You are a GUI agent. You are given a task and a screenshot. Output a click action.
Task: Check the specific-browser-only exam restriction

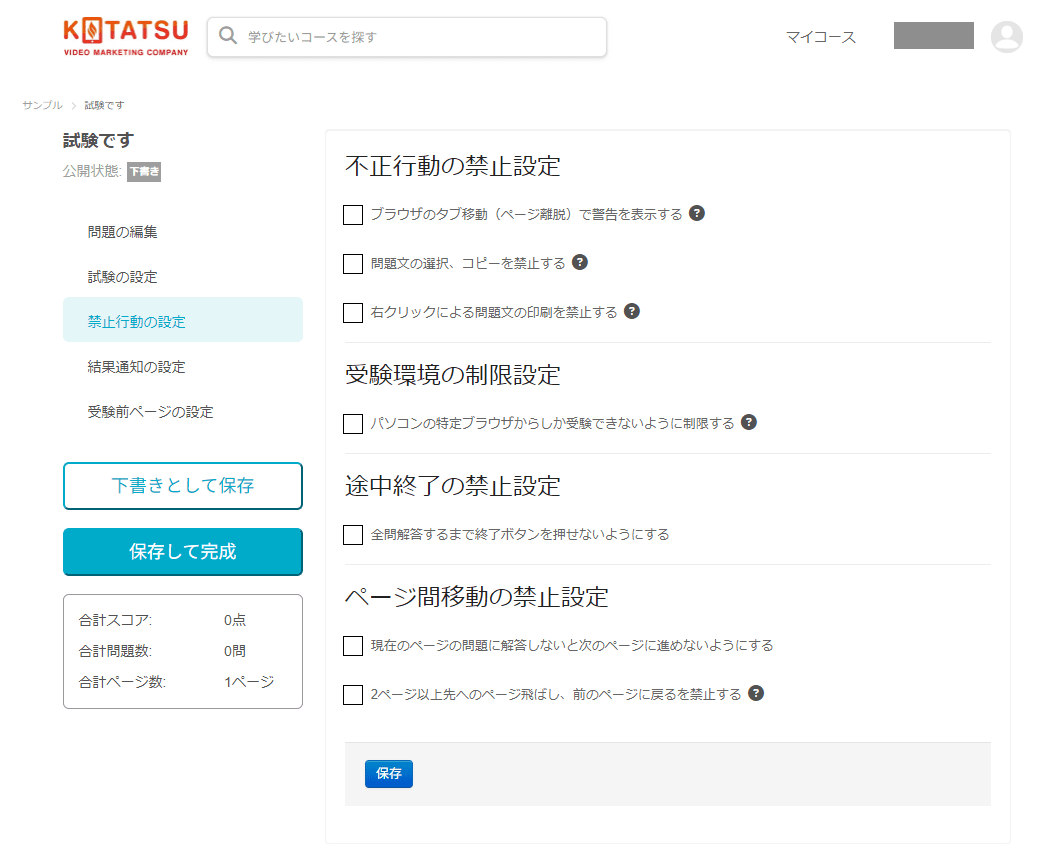coord(352,423)
